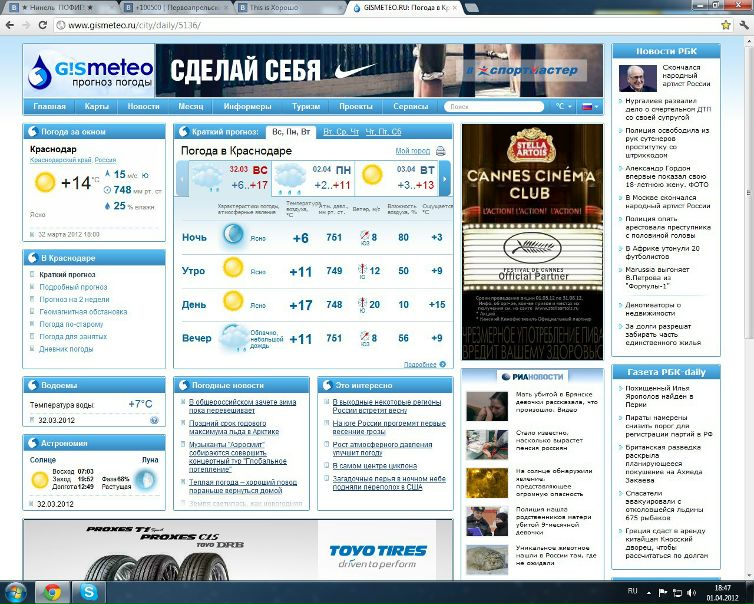Select the ПН 02.04 forecast day
Screen dimensions: 754x604
[x=316, y=178]
